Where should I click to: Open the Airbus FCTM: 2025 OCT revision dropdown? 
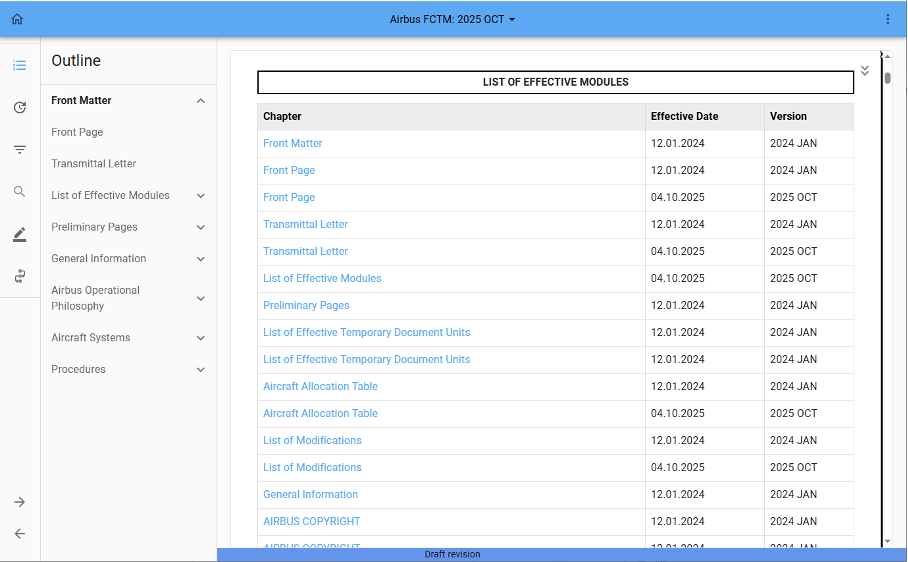(452, 19)
